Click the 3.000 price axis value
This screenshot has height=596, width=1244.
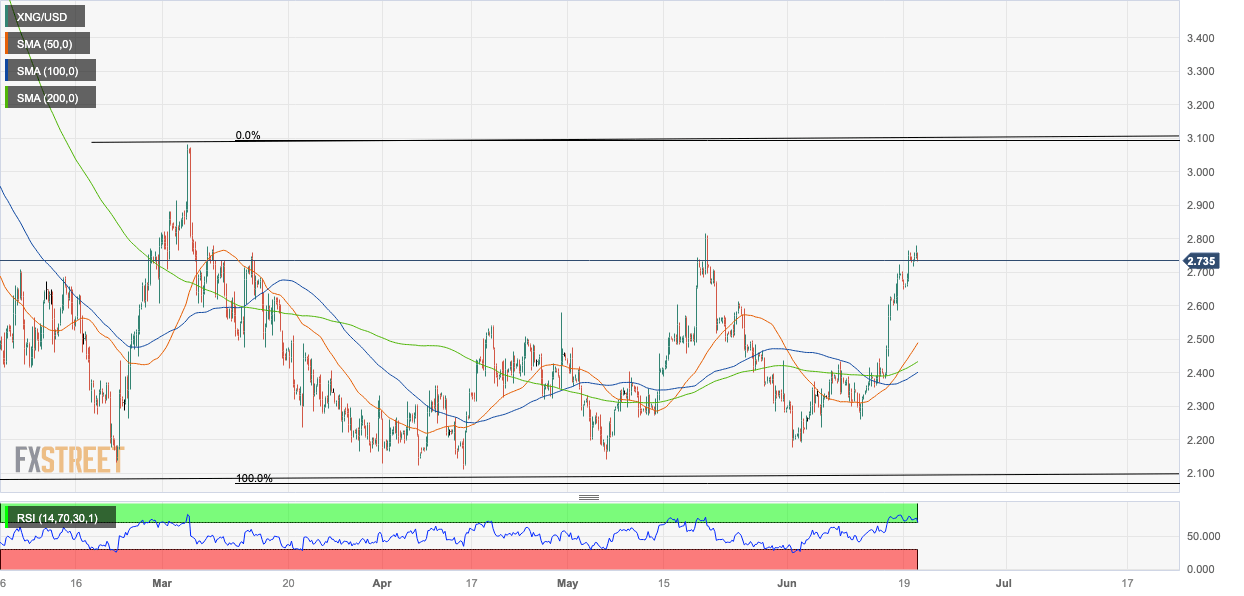[1201, 172]
